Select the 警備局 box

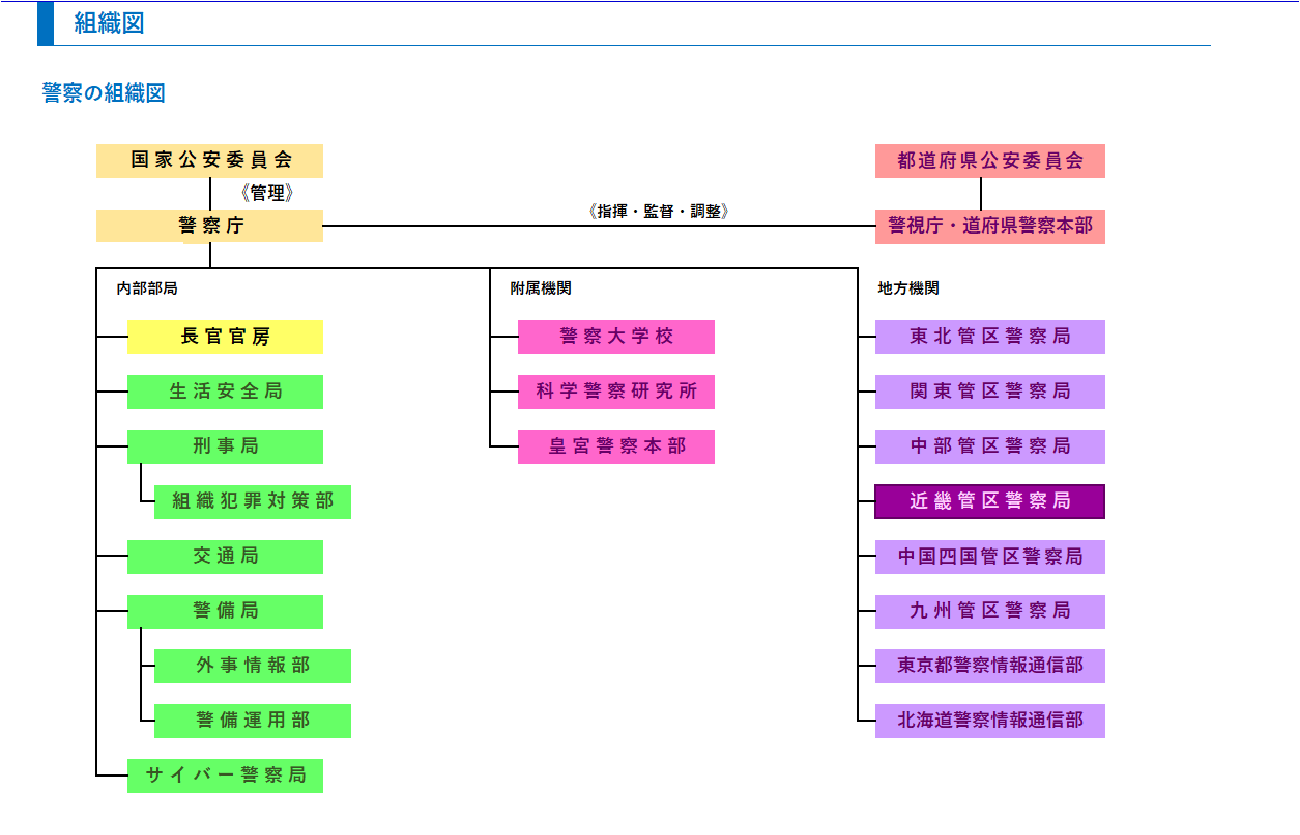point(225,611)
